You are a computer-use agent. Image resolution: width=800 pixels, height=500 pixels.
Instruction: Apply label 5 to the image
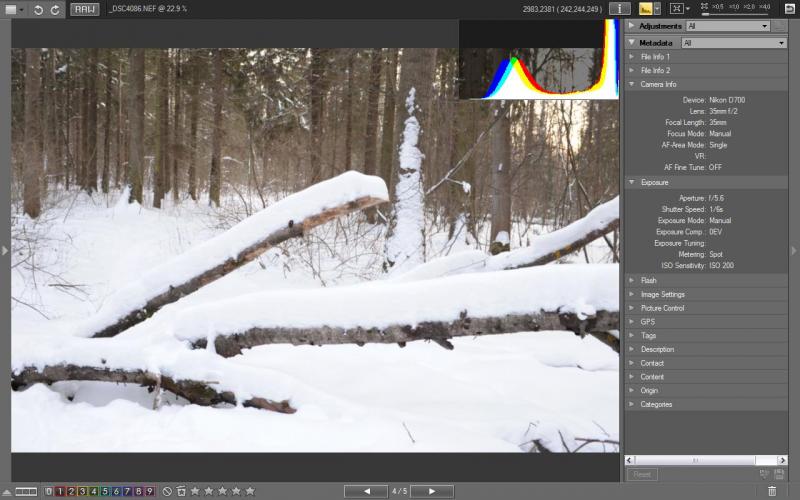pyautogui.click(x=105, y=491)
